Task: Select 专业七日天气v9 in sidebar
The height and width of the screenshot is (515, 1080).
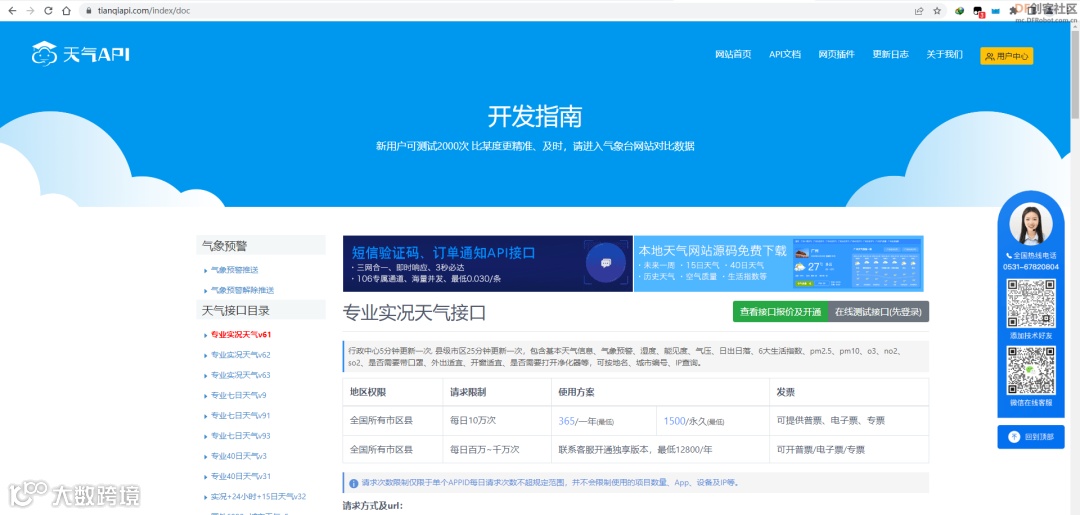Action: [238, 396]
